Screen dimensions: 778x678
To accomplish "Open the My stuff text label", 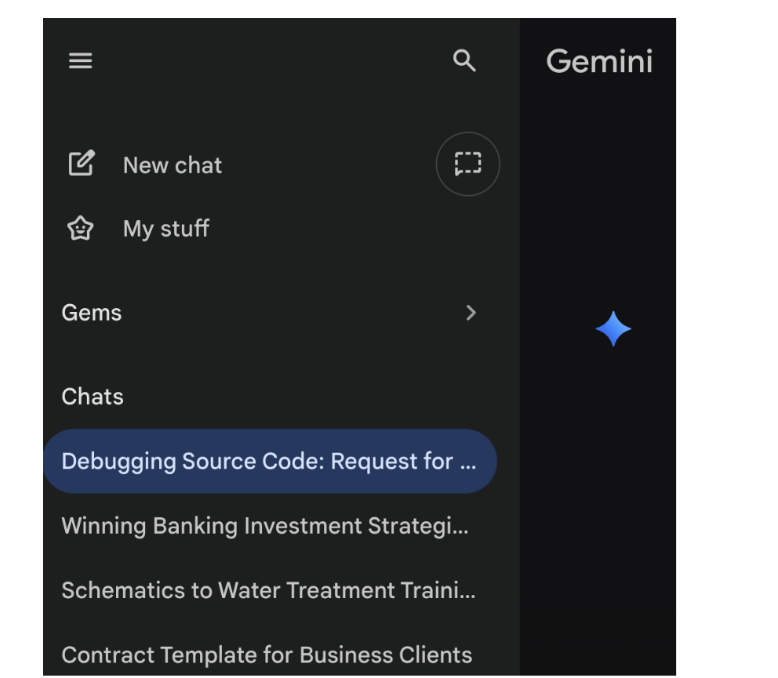I will click(x=166, y=229).
